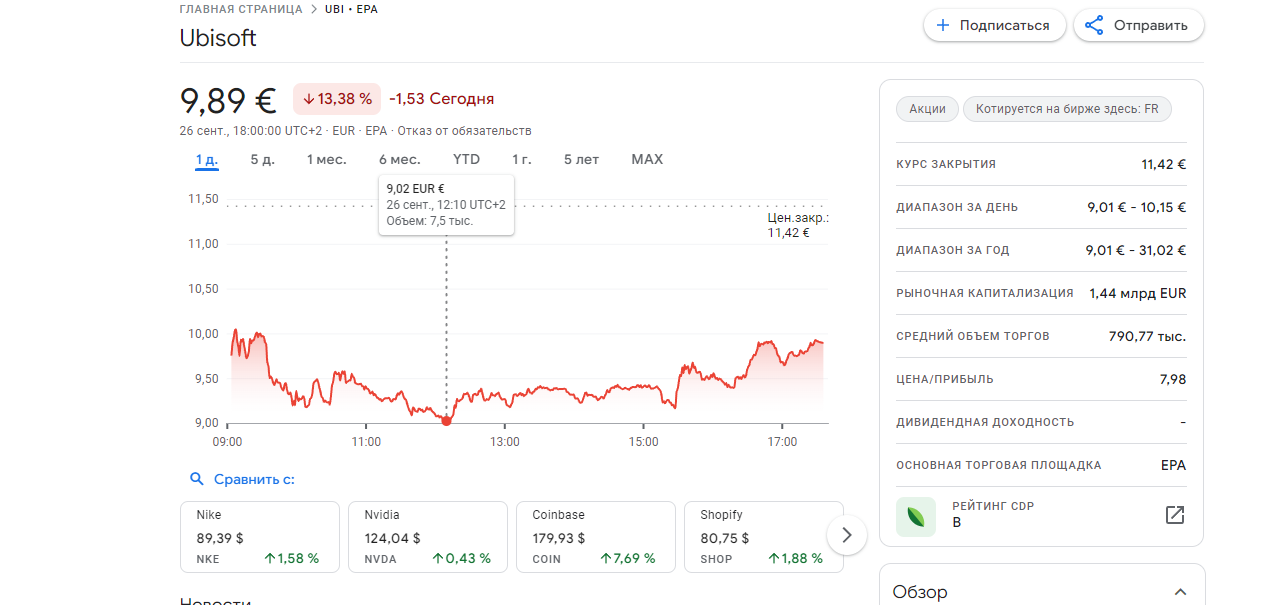Open the CDP rating external link icon
1263x605 pixels.
(x=1175, y=515)
